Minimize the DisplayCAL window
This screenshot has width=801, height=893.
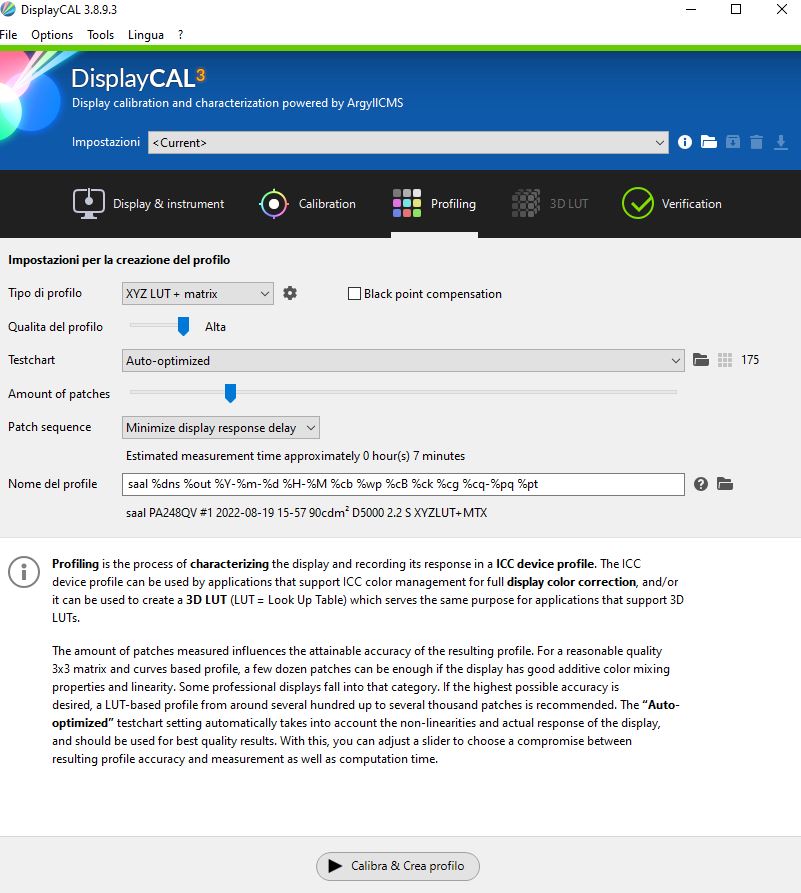click(691, 10)
